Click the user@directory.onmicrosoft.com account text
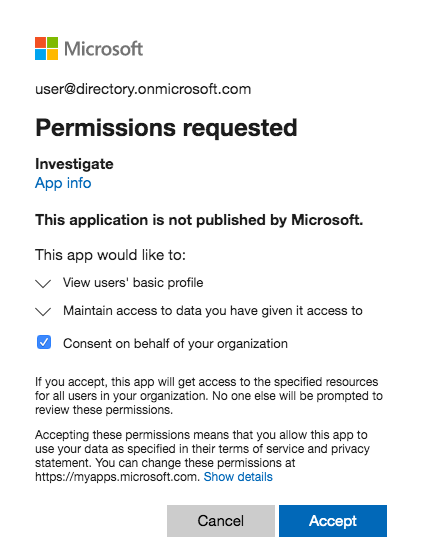 pyautogui.click(x=143, y=89)
